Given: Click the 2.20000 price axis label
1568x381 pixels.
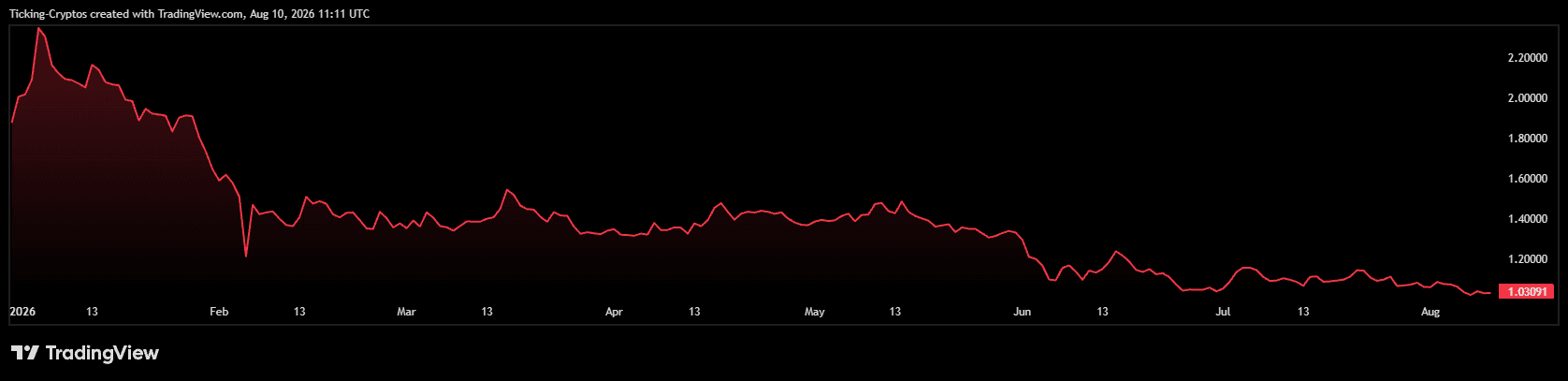Looking at the screenshot, I should click(x=1527, y=58).
